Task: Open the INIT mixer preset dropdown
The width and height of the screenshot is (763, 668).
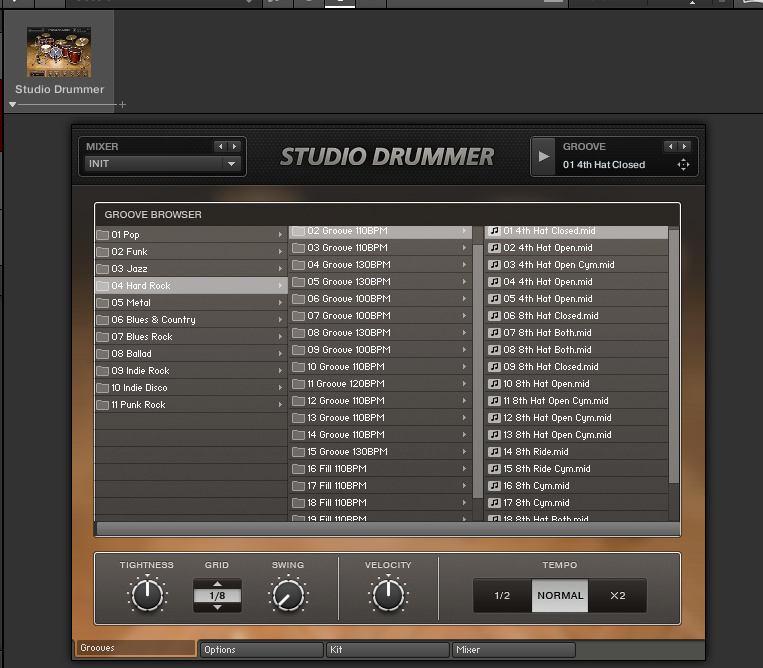Action: 162,164
